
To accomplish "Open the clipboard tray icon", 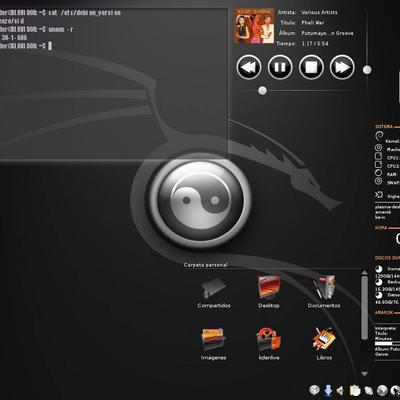I will coord(355,390).
